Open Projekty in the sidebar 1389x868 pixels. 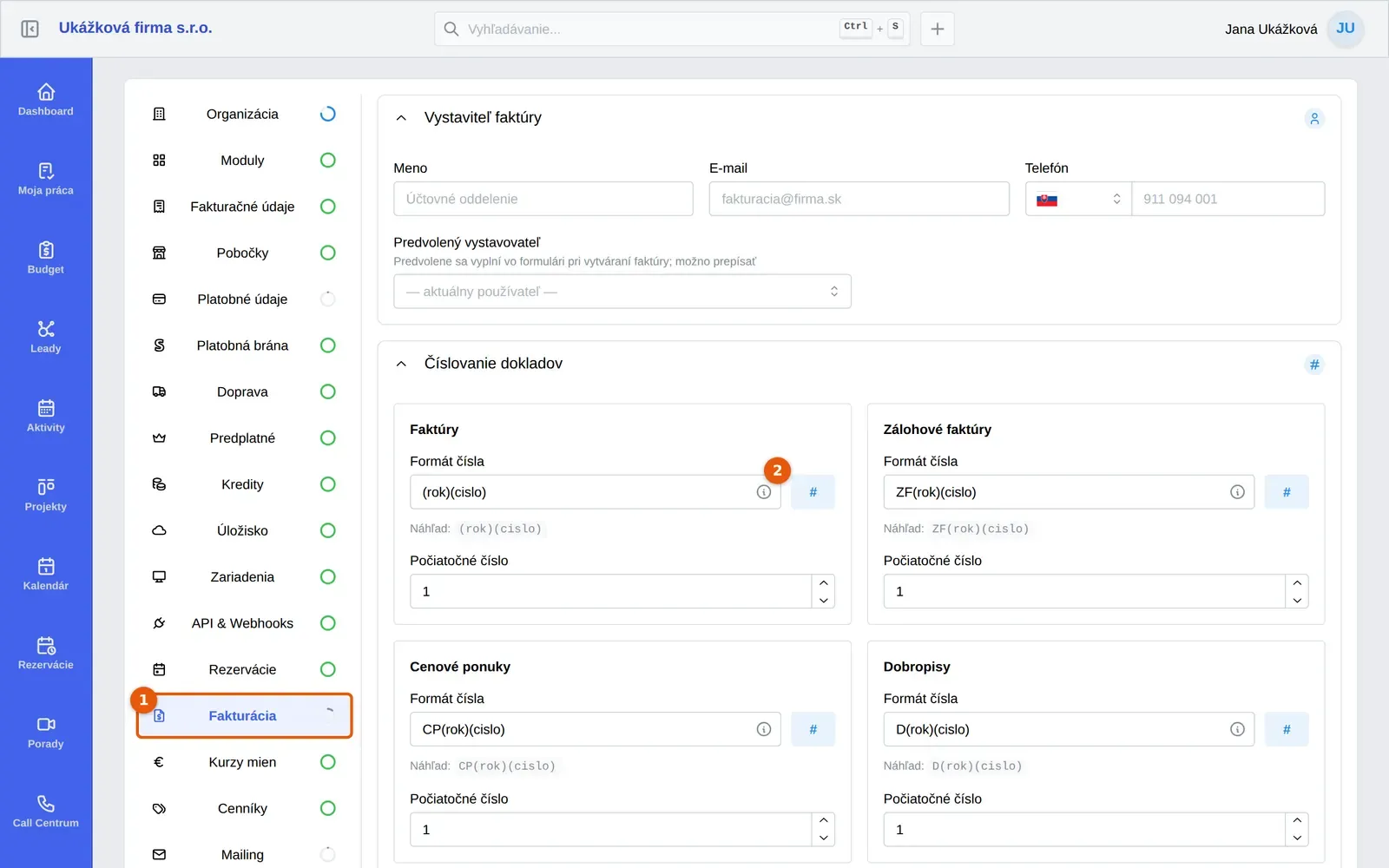(46, 495)
